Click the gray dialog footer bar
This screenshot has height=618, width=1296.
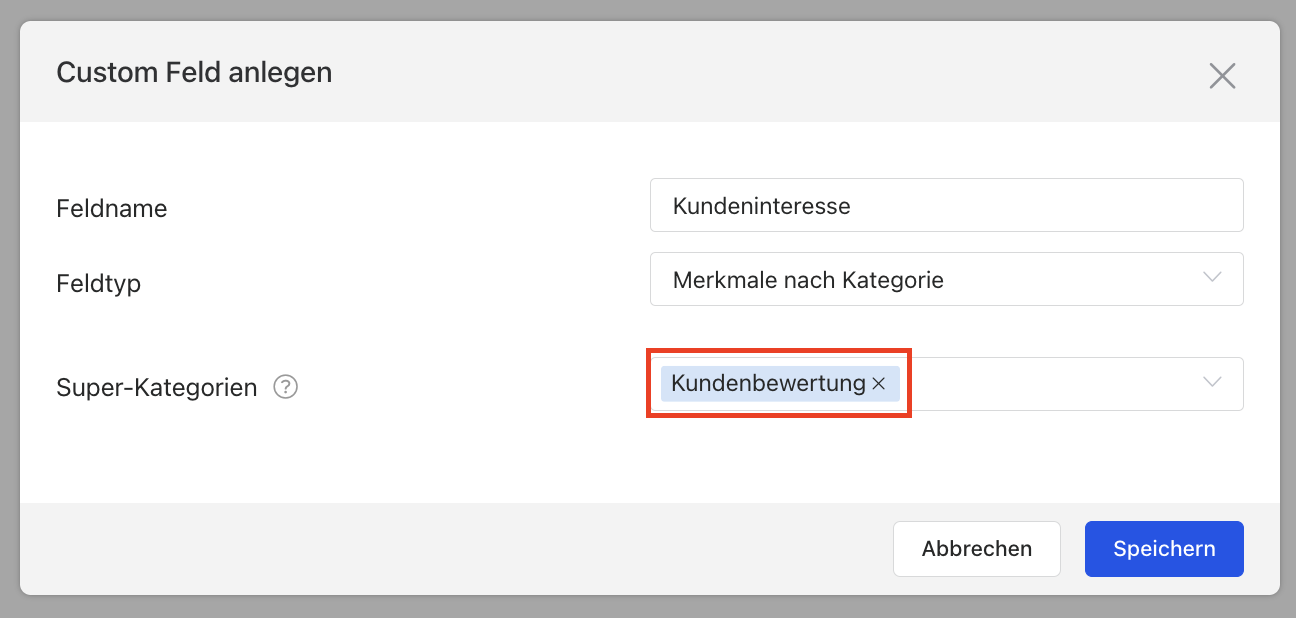(450, 549)
